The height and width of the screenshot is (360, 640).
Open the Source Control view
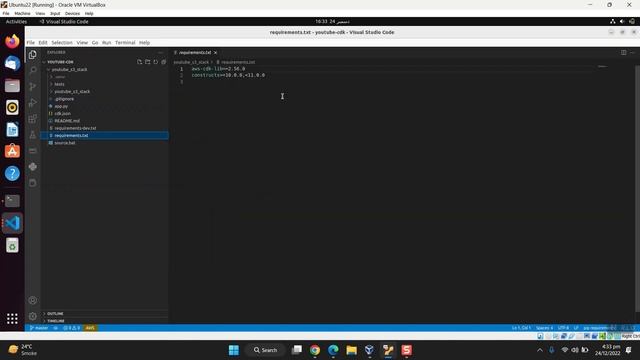(x=33, y=87)
